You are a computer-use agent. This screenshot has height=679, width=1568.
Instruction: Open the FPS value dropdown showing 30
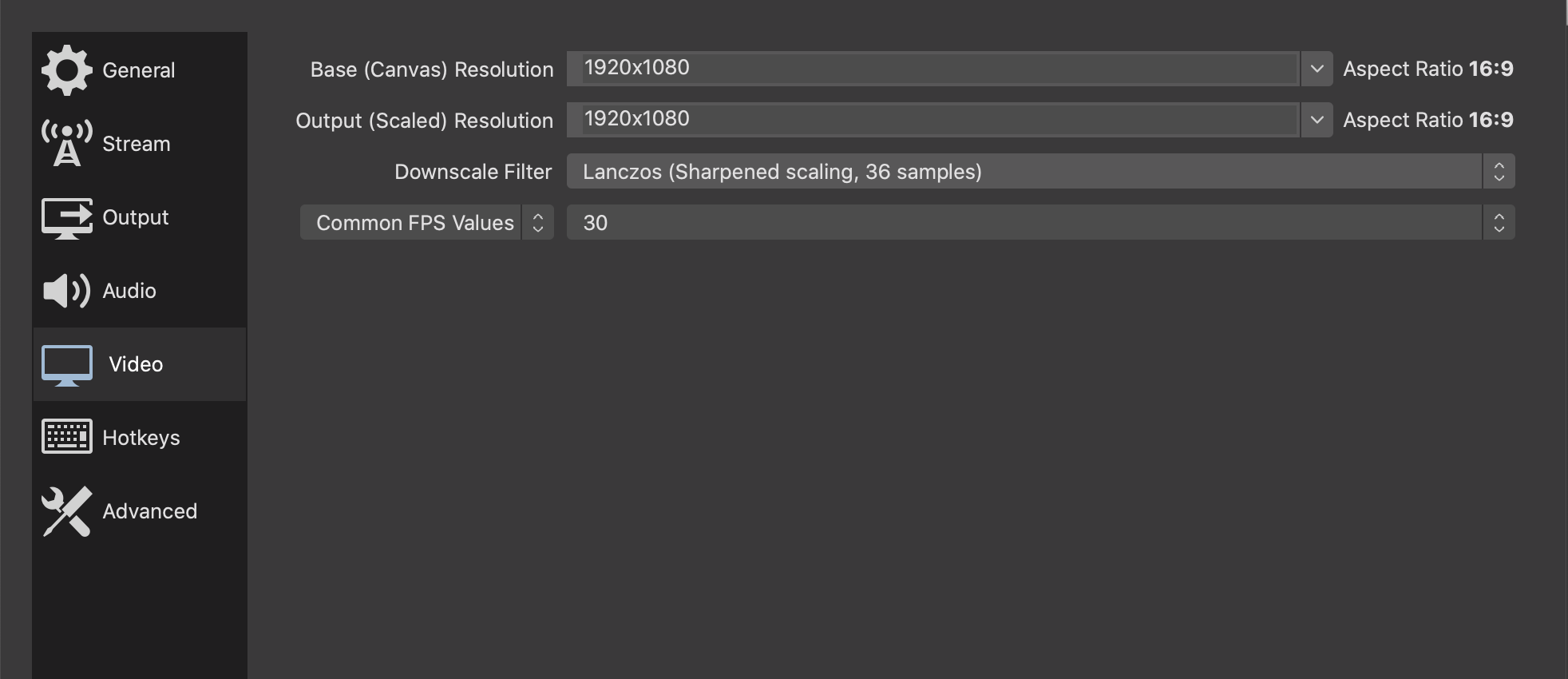tap(1039, 223)
